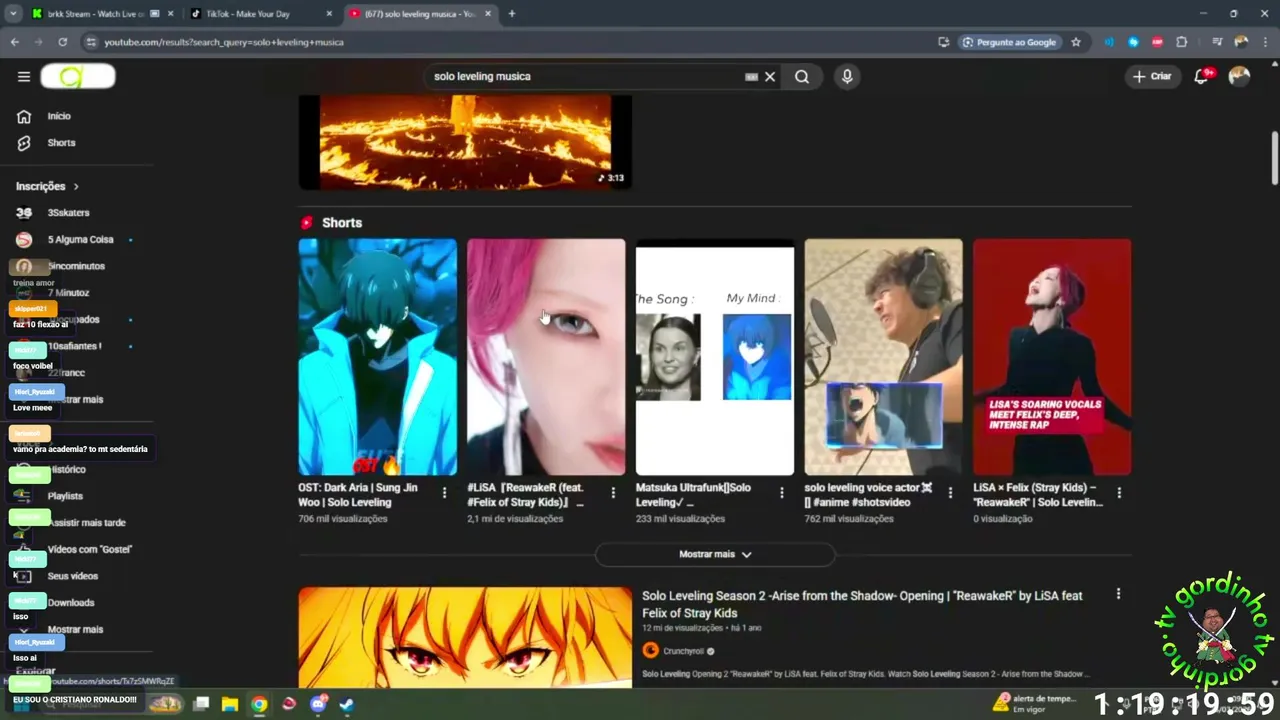Open the weather alert in the taskbar
The image size is (1280, 720).
coord(1034,703)
